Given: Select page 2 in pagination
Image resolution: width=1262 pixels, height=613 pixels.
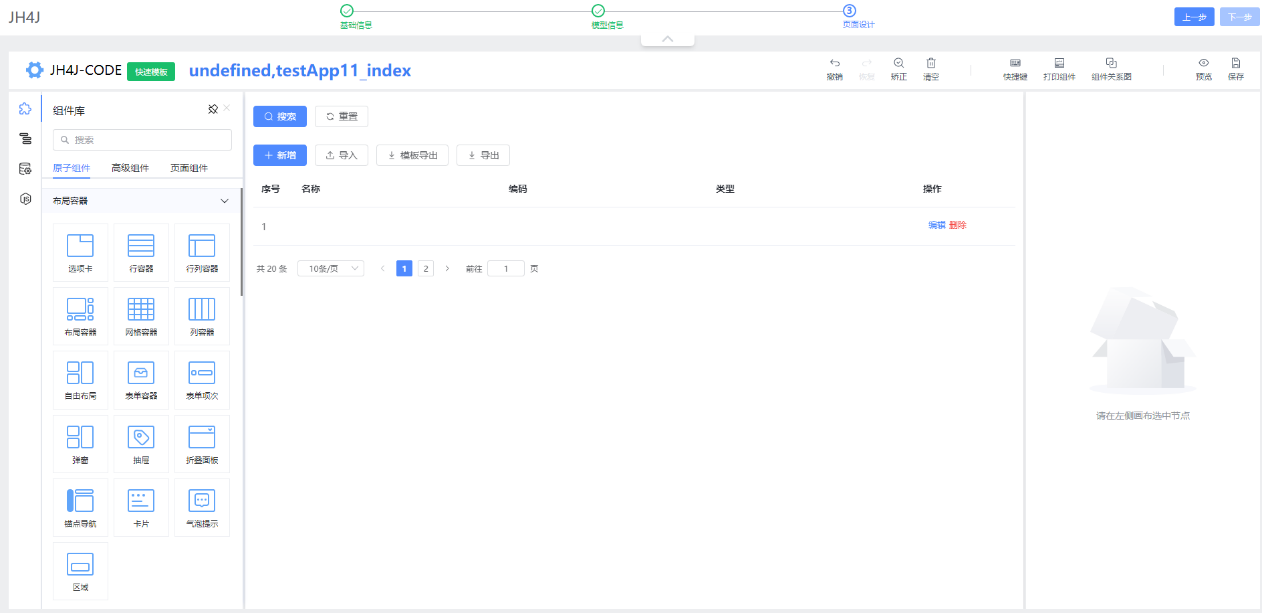Looking at the screenshot, I should coord(426,269).
